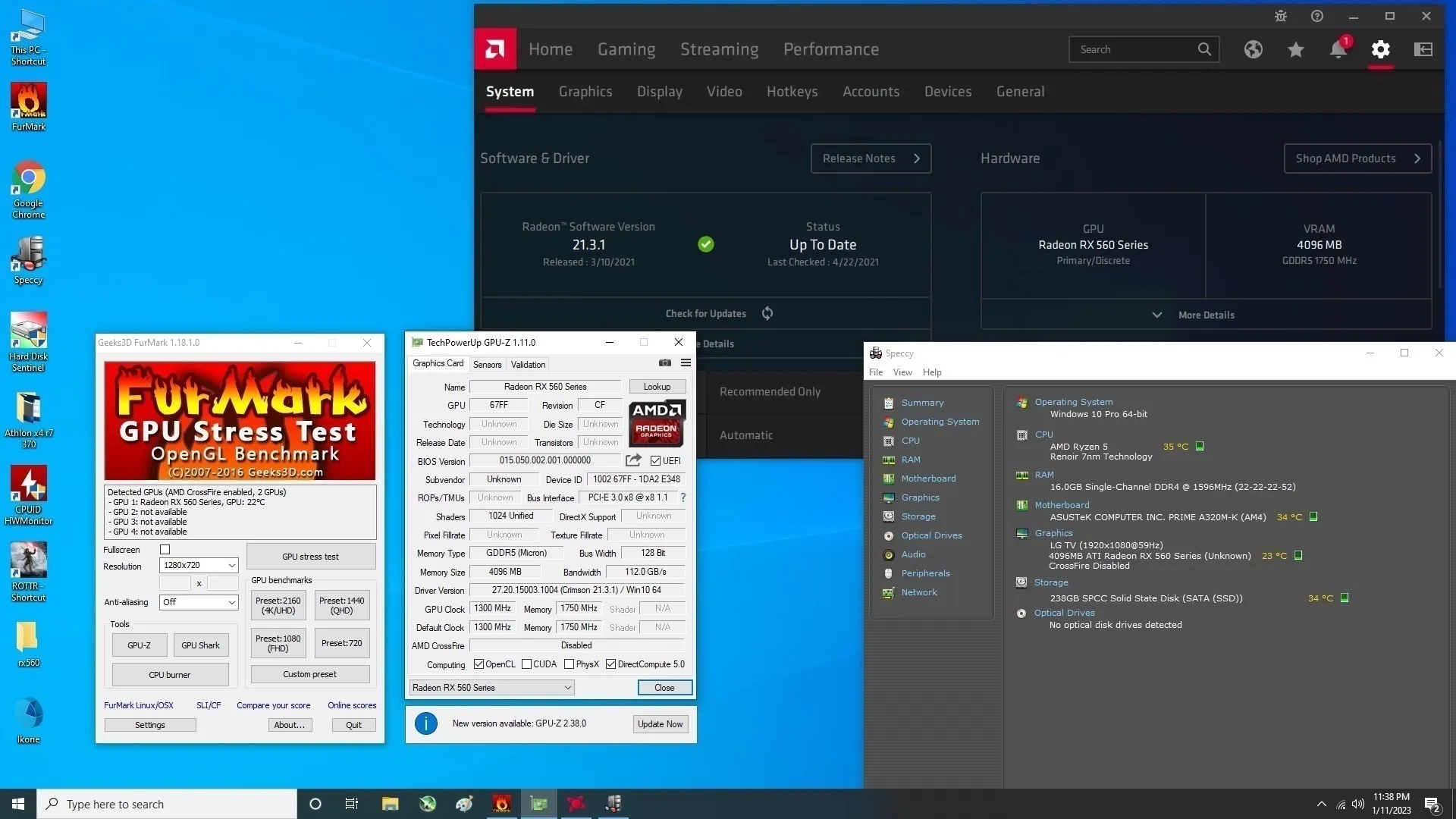Toggle the DirectCompute 5.0 checkbox in GPU-Z
1456x819 pixels.
tap(610, 664)
